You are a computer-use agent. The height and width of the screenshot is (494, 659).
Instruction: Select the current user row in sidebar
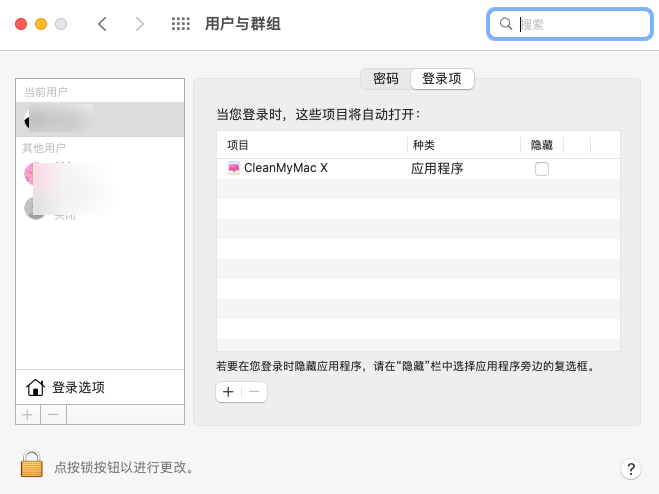pos(100,119)
